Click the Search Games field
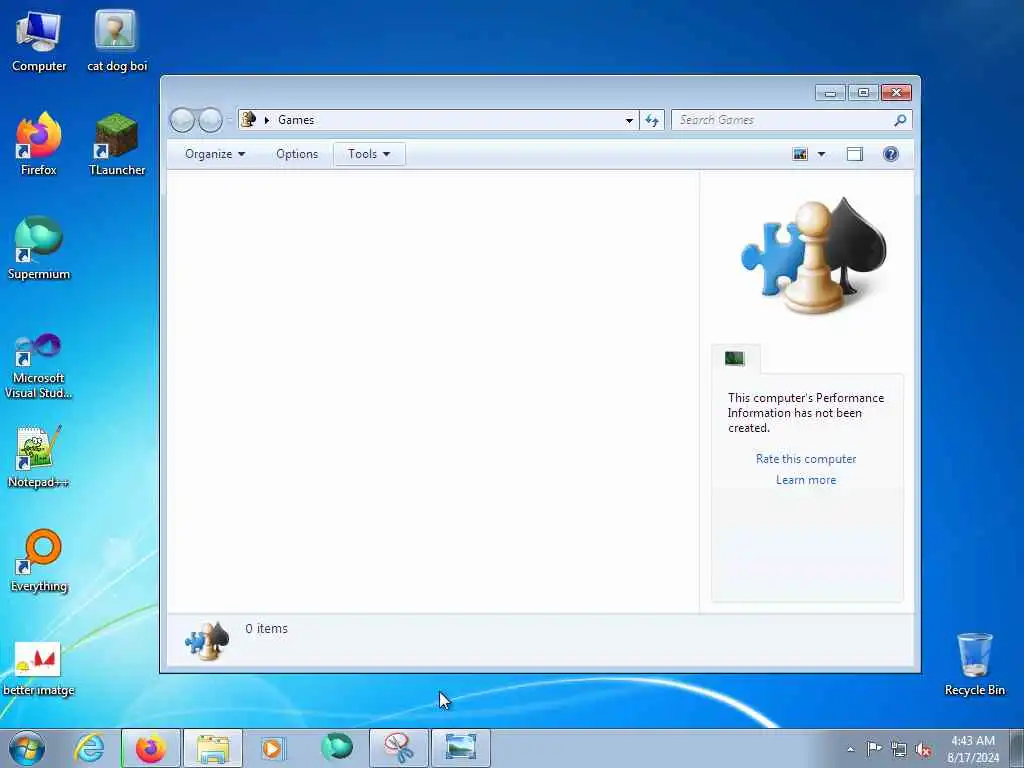The width and height of the screenshot is (1024, 768). pyautogui.click(x=783, y=120)
